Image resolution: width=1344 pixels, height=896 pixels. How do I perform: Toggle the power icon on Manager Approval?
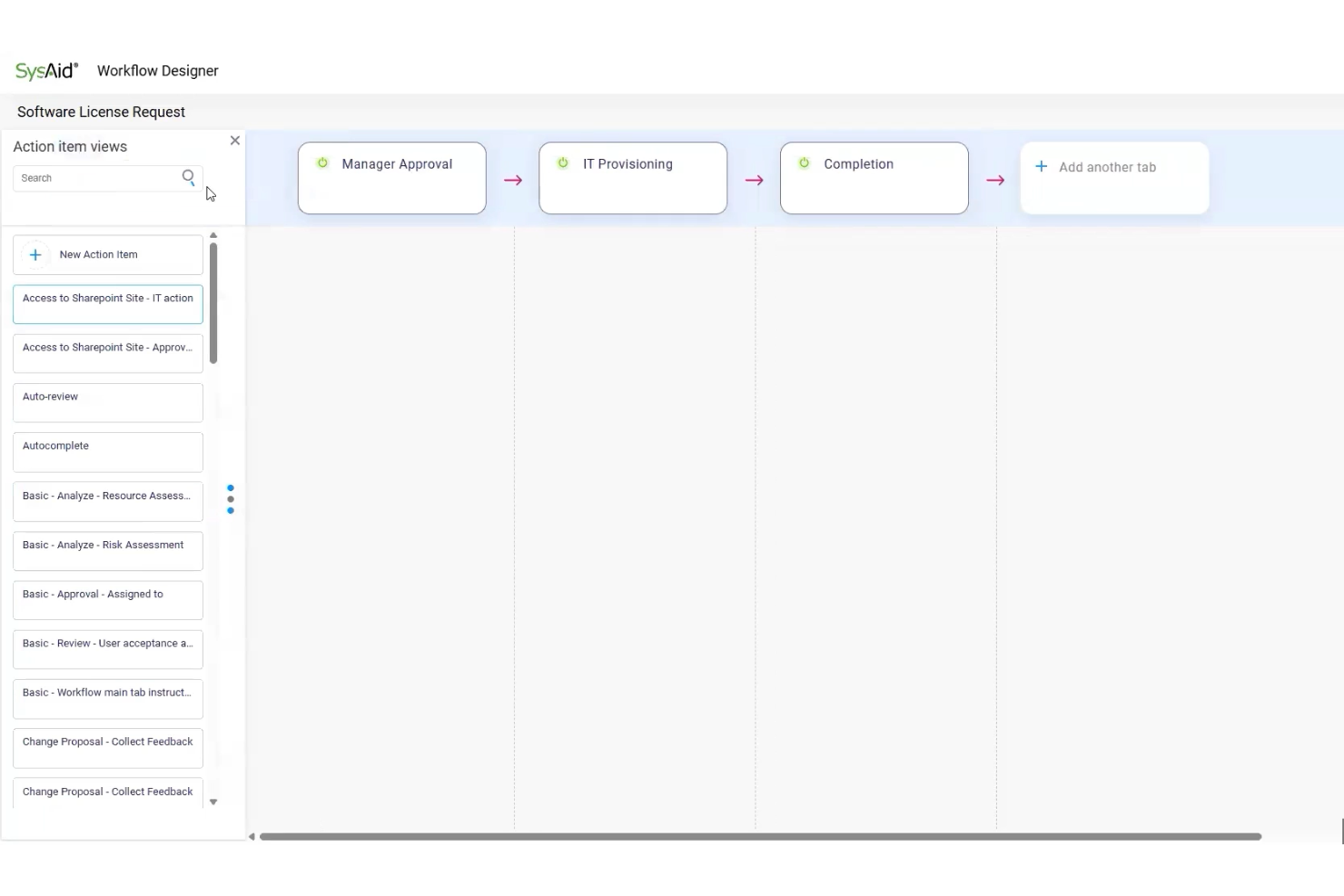(322, 162)
